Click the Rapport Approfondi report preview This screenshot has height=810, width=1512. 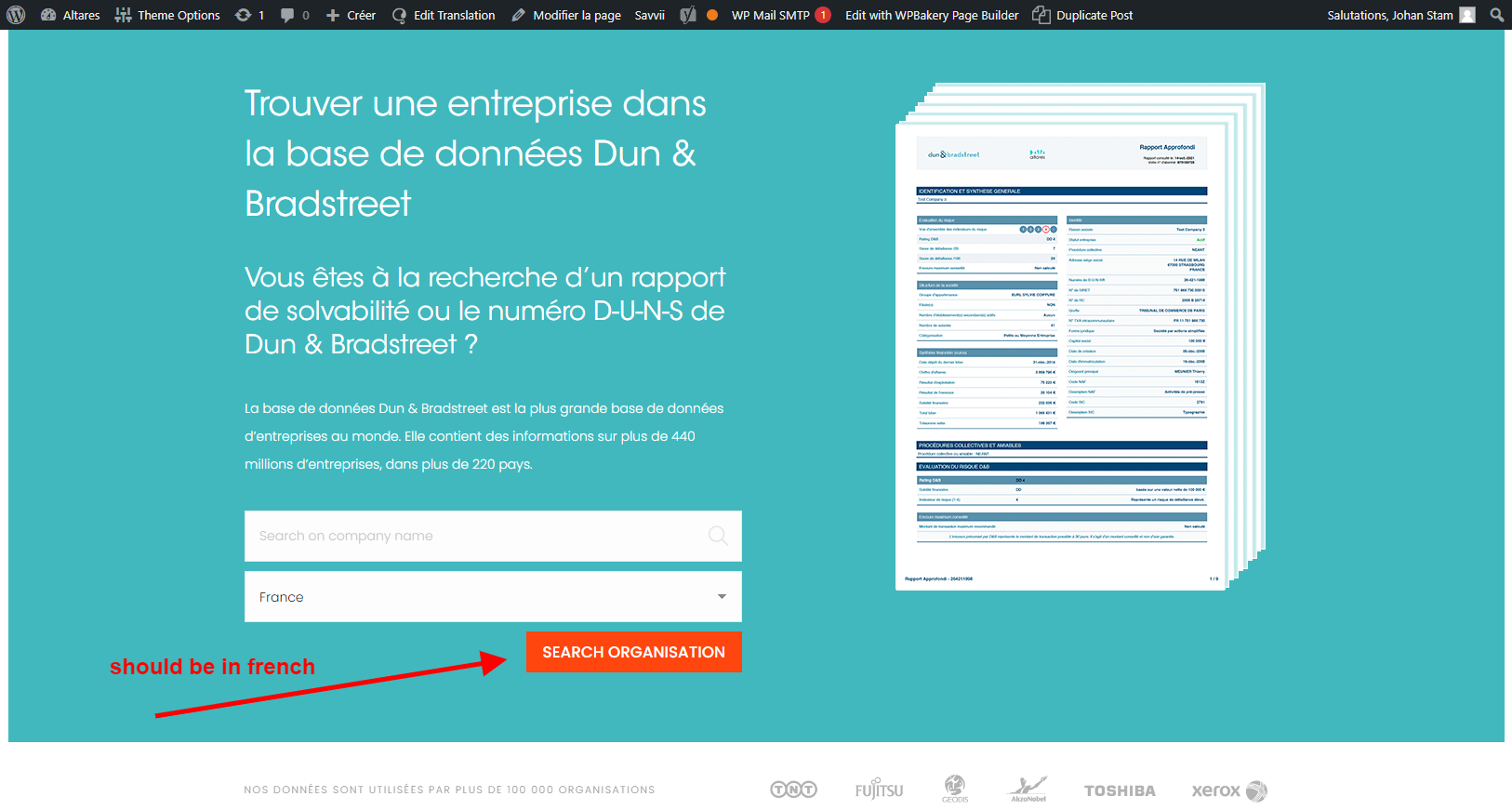point(1081,337)
